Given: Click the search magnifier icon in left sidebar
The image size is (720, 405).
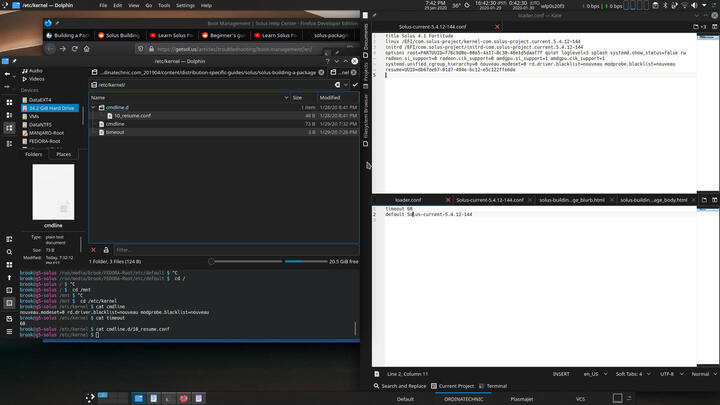Looking at the screenshot, I should tap(9, 252).
